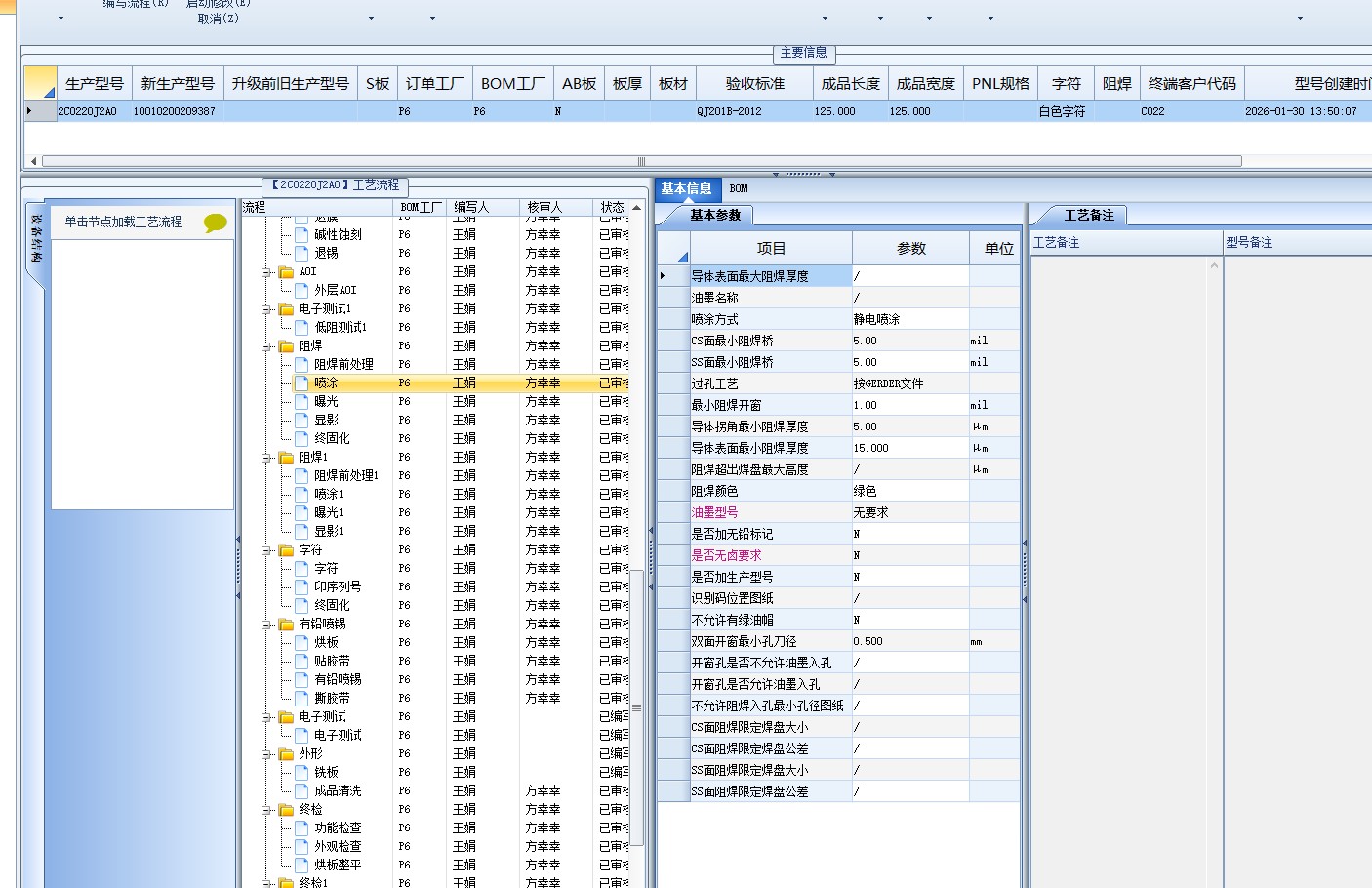Click 单击节点加载工艺流程 button
Viewport: 1372px width, 888px height.
point(123,222)
